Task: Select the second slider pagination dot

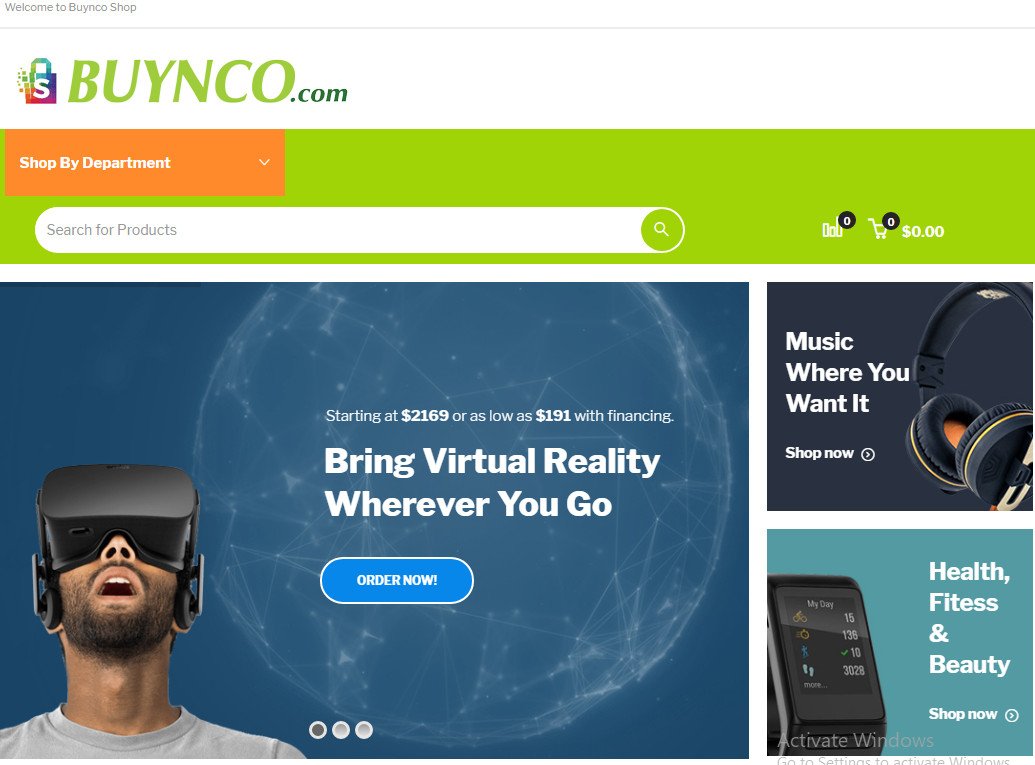Action: tap(341, 729)
